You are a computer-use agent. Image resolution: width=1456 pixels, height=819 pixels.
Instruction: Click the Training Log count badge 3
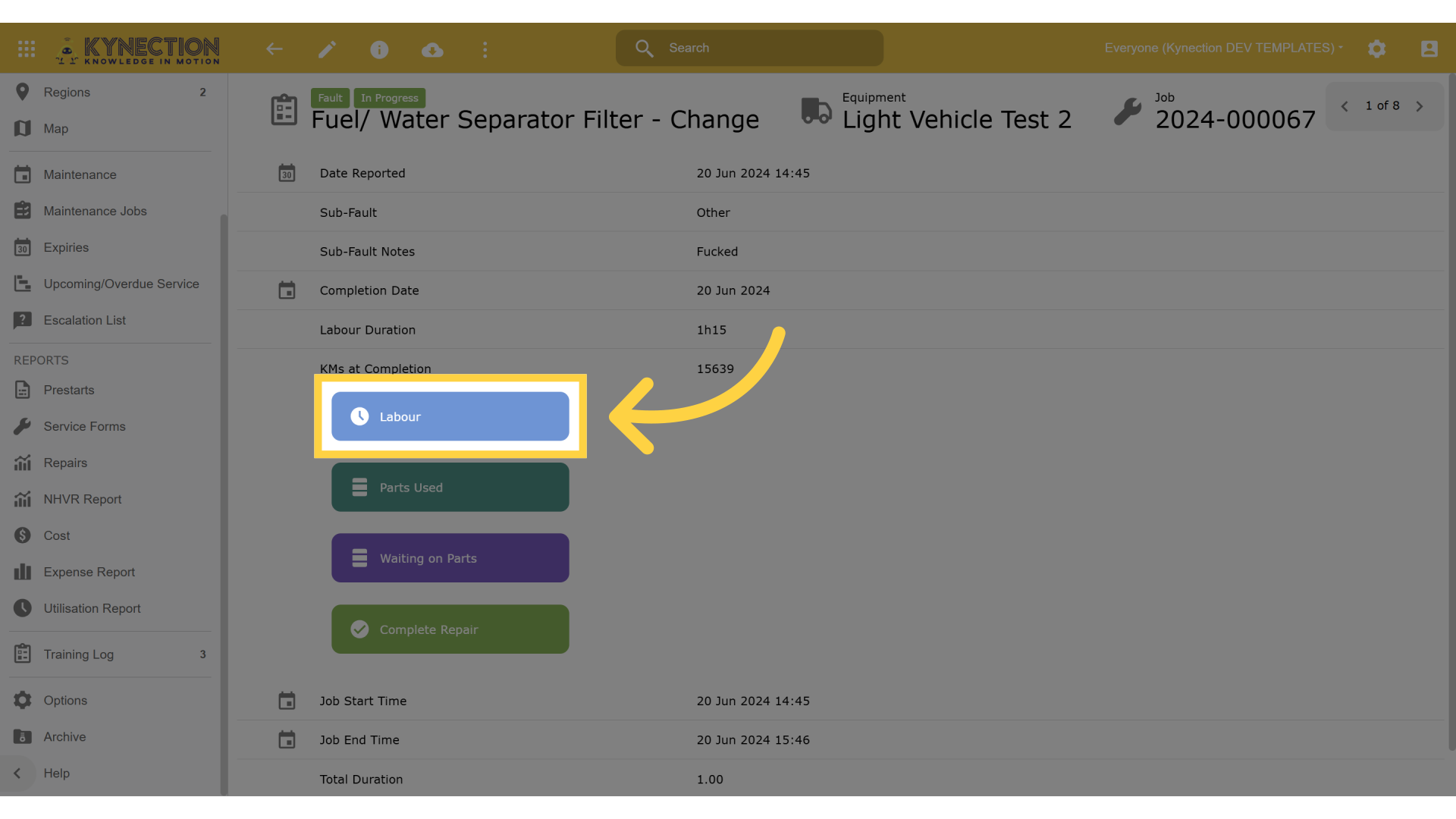tap(202, 654)
